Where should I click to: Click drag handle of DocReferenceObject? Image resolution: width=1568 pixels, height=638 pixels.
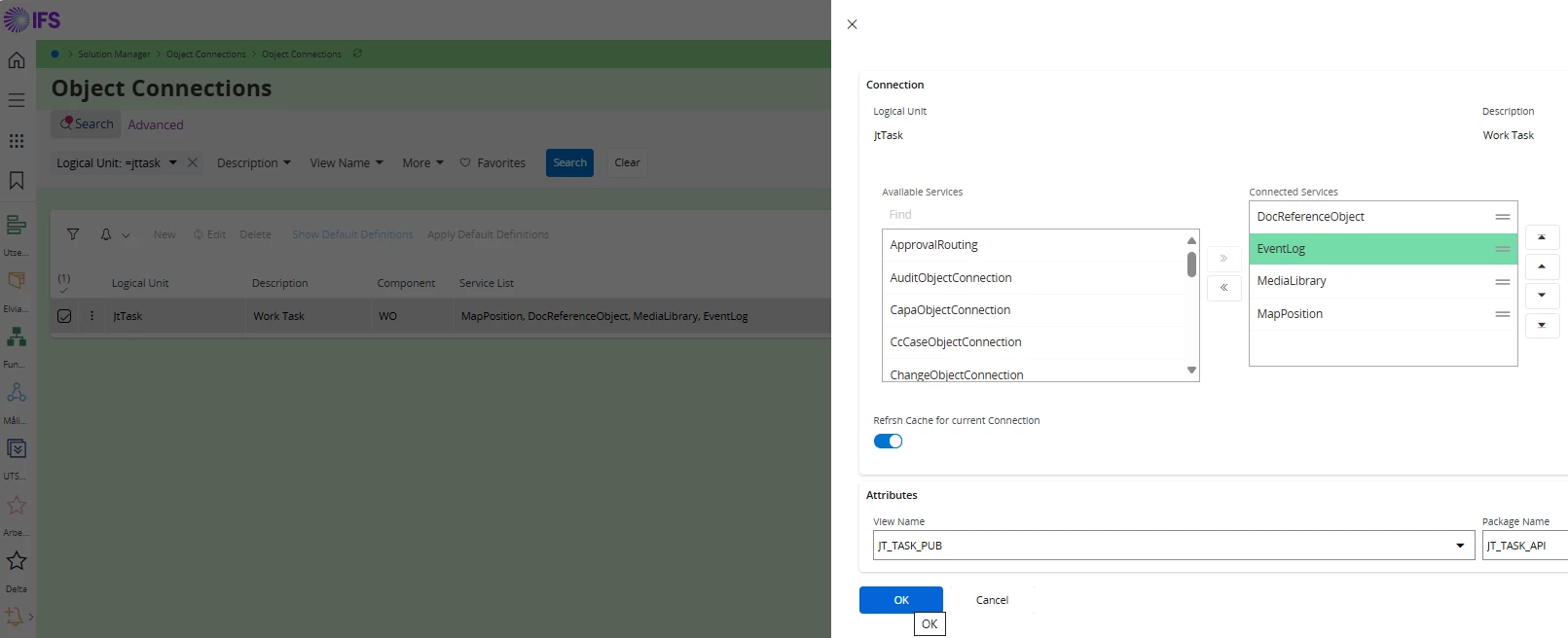(x=1503, y=217)
